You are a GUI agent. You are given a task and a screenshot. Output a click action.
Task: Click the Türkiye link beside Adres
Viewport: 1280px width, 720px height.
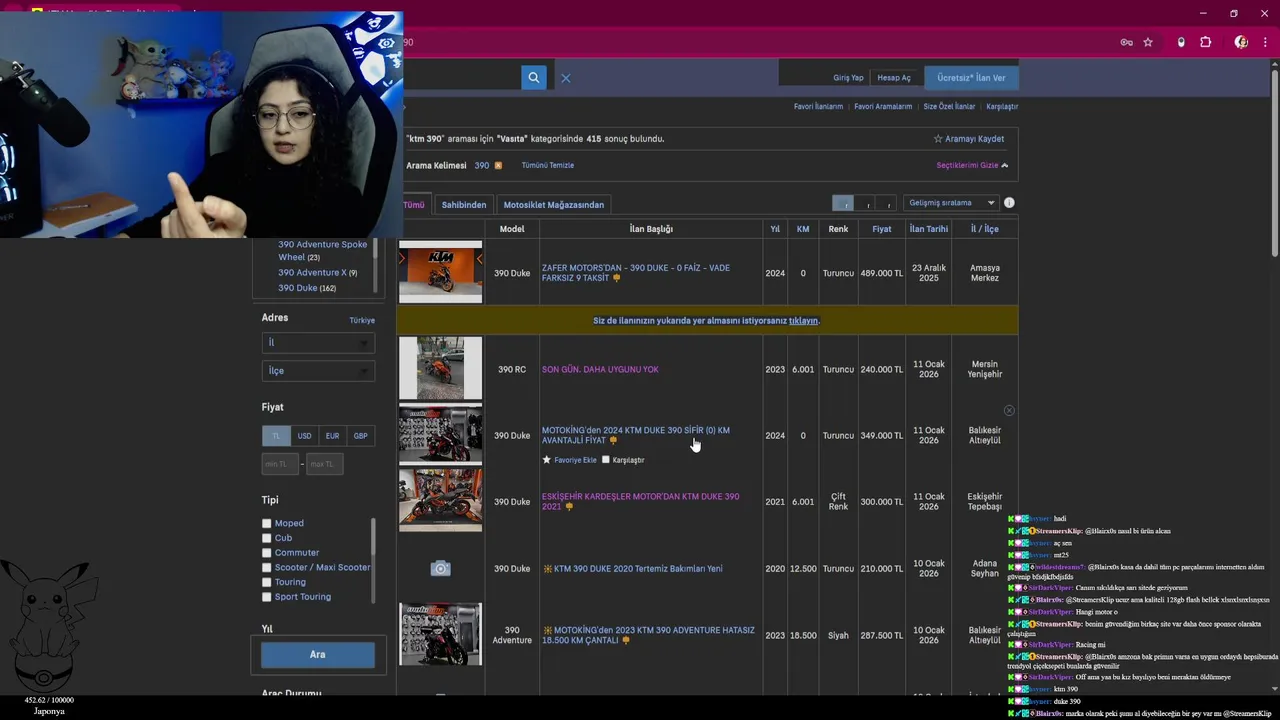[362, 320]
